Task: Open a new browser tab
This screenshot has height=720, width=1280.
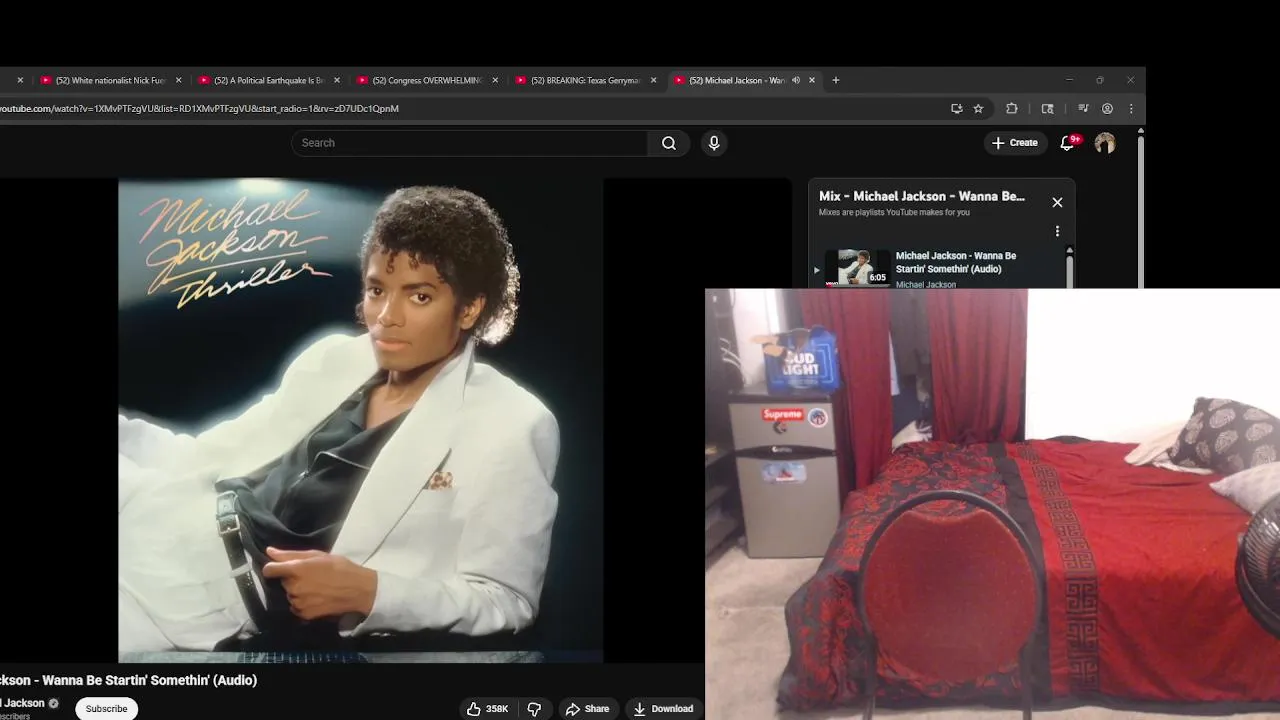Action: (x=836, y=80)
